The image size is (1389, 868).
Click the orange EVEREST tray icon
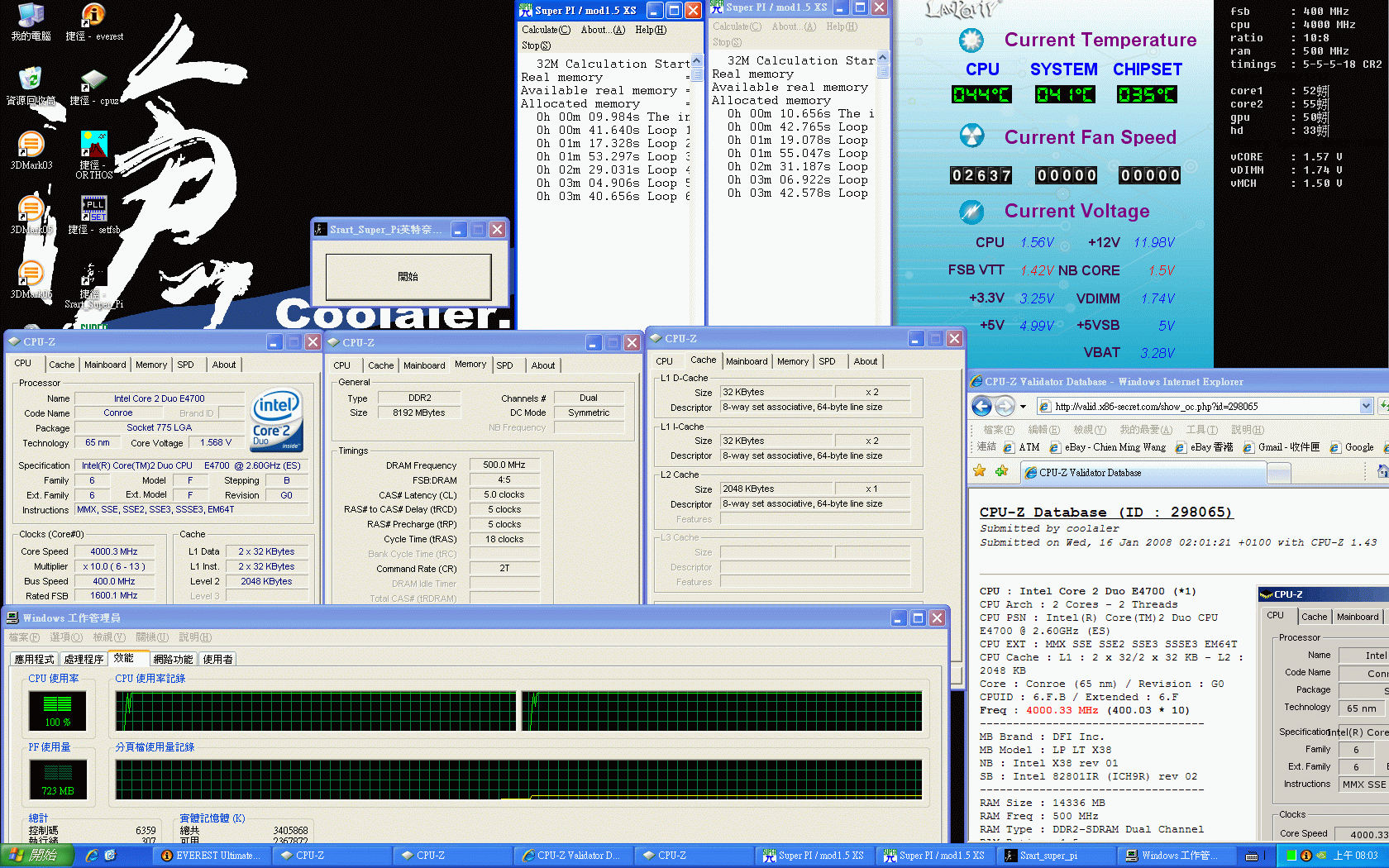pos(1306,856)
